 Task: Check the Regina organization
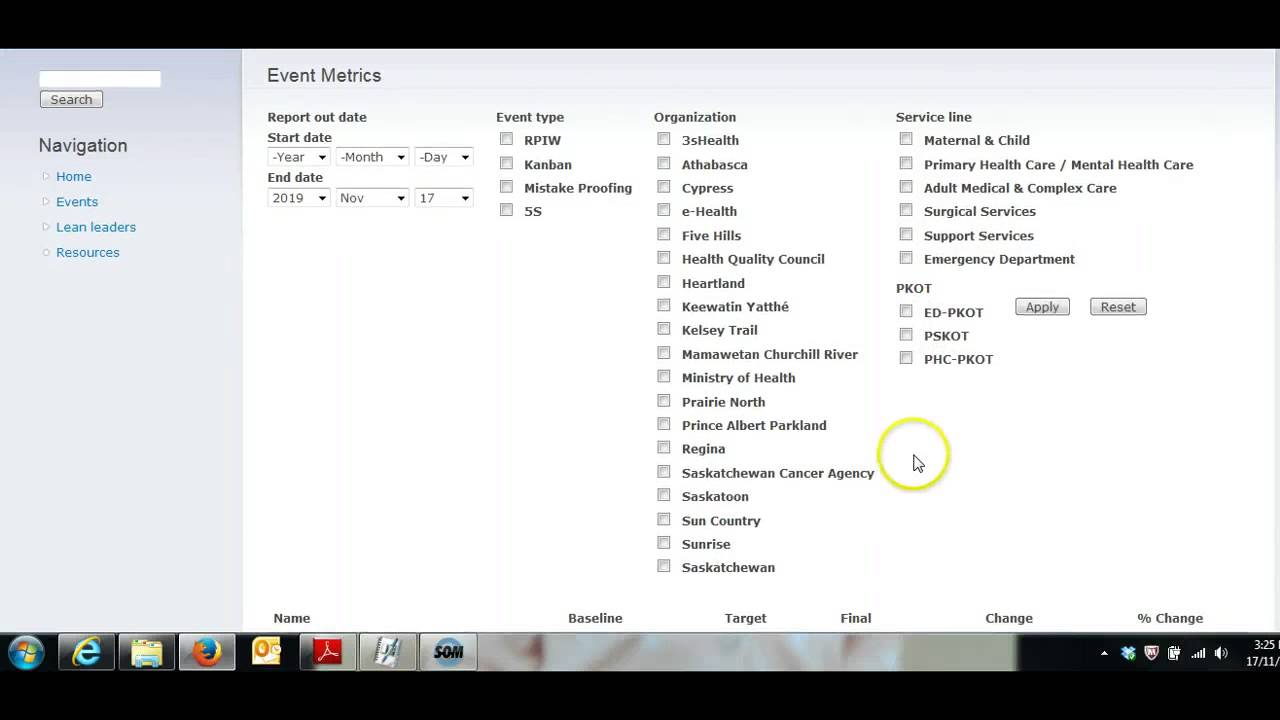click(x=664, y=448)
